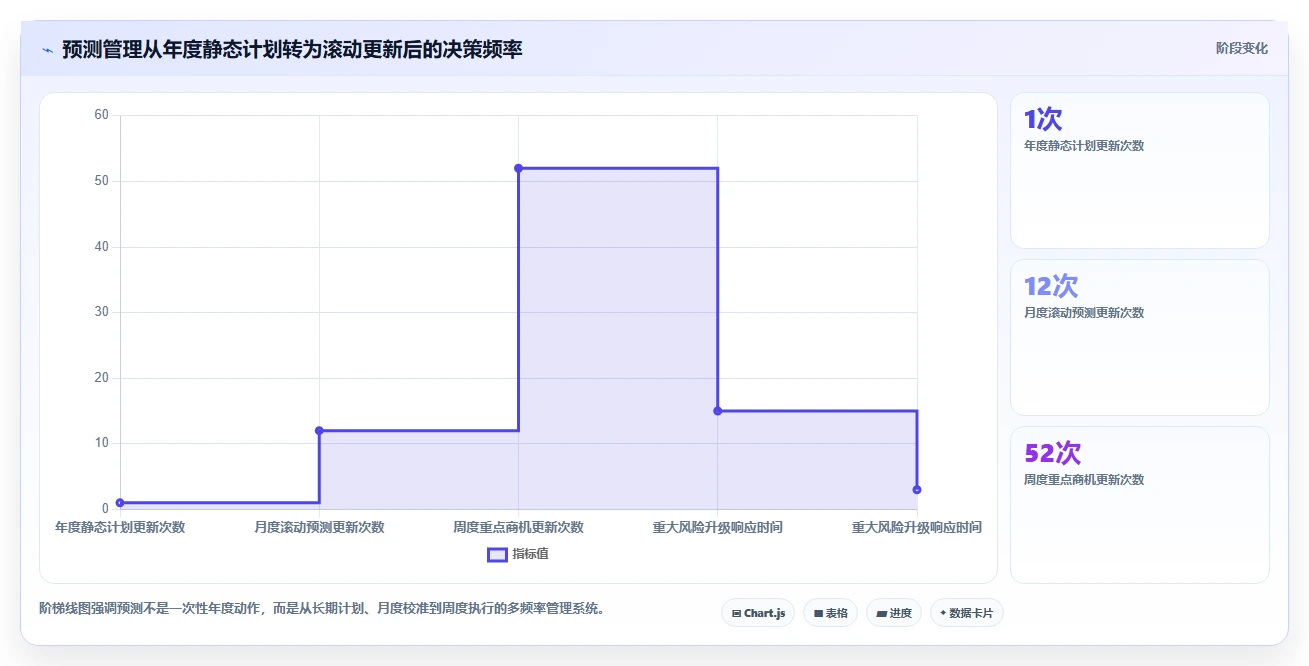This screenshot has height=666, width=1309.
Task: Click the 12次 value text
Action: coord(1051,287)
